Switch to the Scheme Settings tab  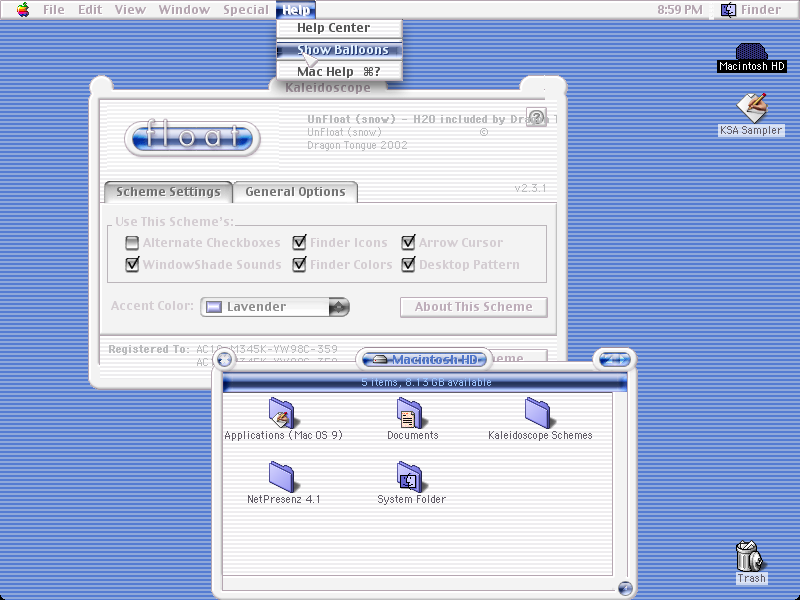168,192
